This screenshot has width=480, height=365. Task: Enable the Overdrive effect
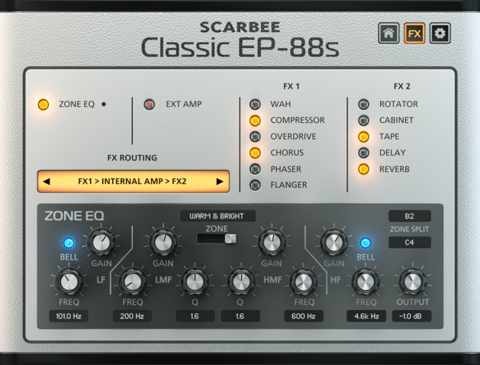pos(255,136)
